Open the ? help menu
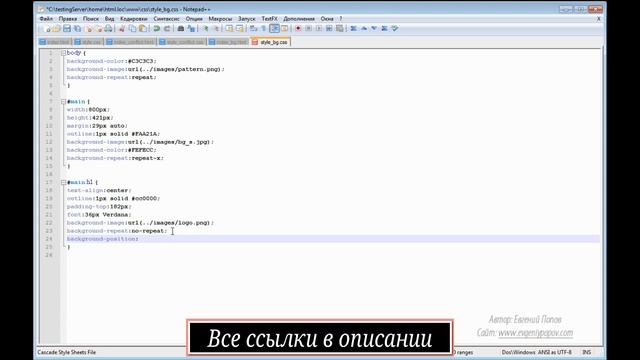The height and width of the screenshot is (360, 640). click(x=341, y=19)
